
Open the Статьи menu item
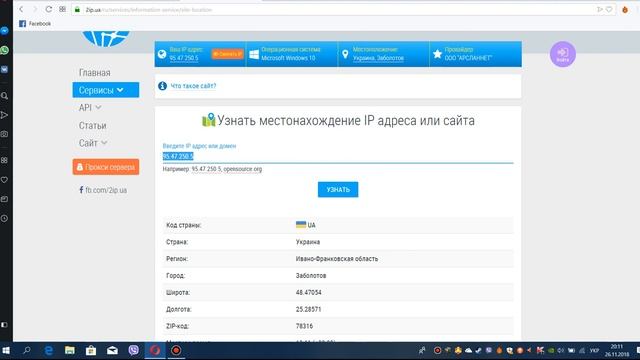93,125
